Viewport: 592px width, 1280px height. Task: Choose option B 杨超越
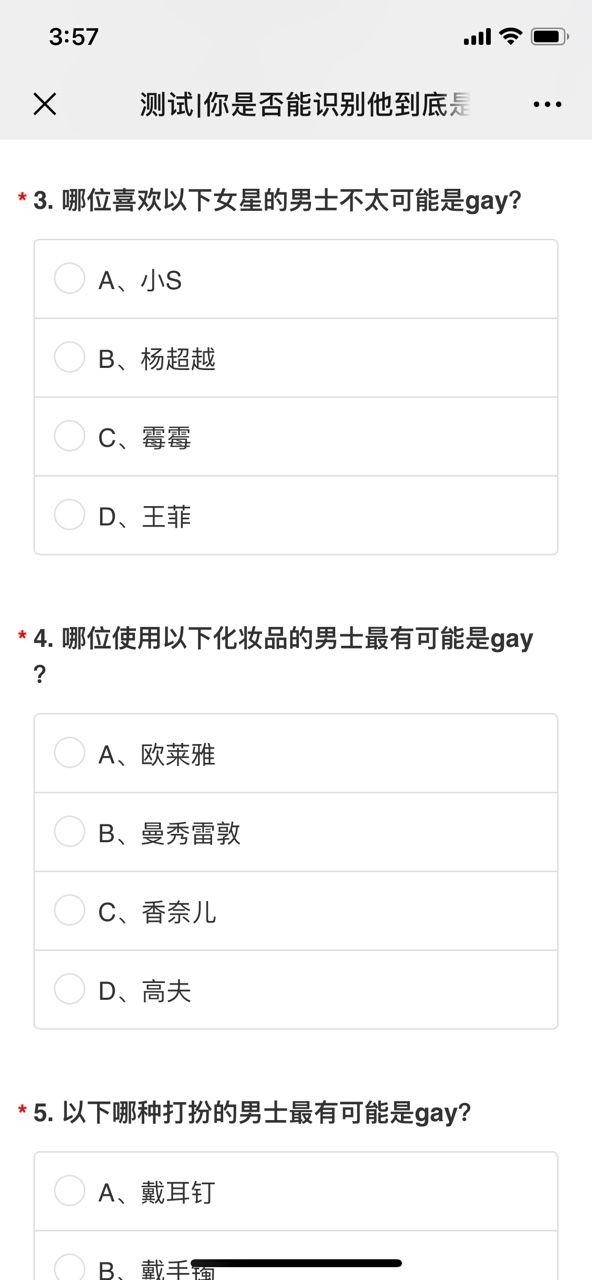(296, 358)
